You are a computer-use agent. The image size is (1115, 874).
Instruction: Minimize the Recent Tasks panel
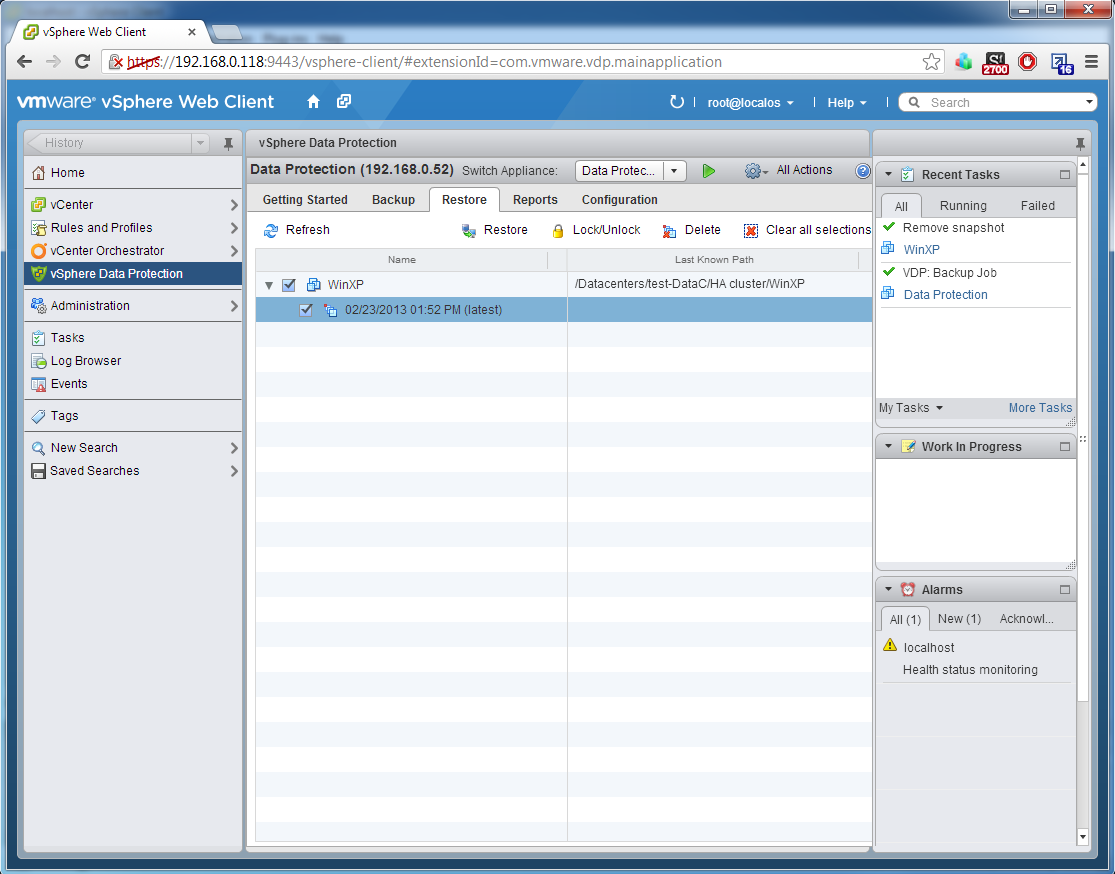(x=1065, y=174)
